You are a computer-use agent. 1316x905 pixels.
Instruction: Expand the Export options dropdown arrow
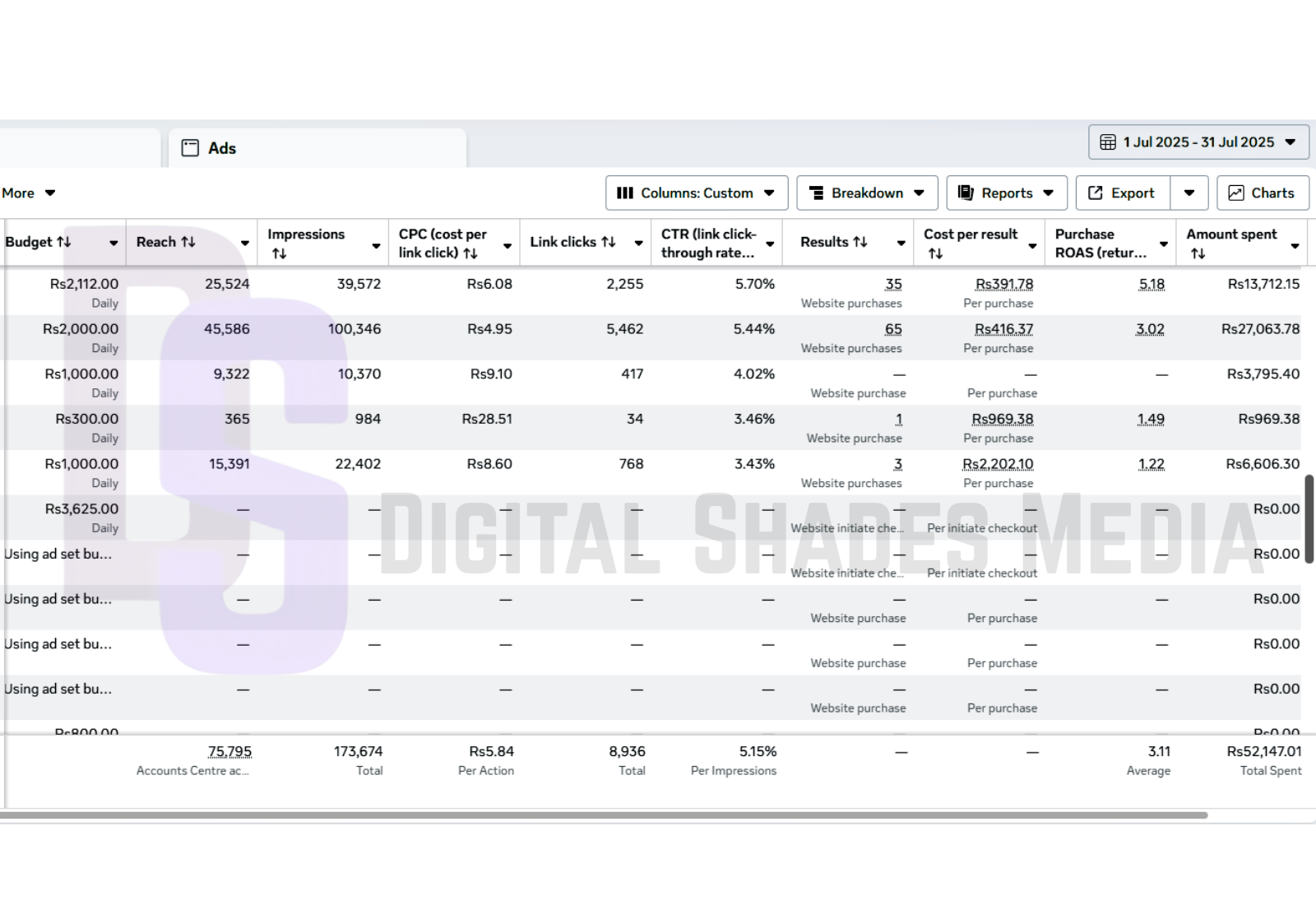click(1189, 193)
